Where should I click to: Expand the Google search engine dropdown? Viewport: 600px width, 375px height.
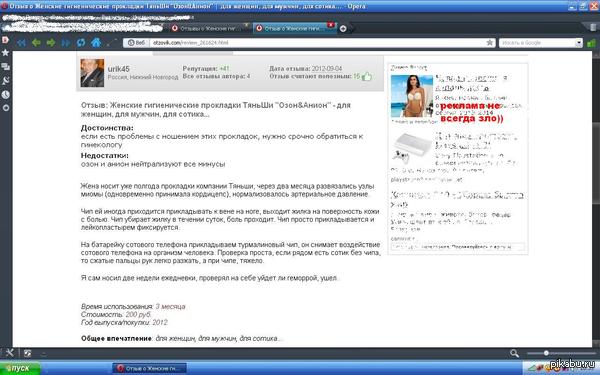point(579,43)
